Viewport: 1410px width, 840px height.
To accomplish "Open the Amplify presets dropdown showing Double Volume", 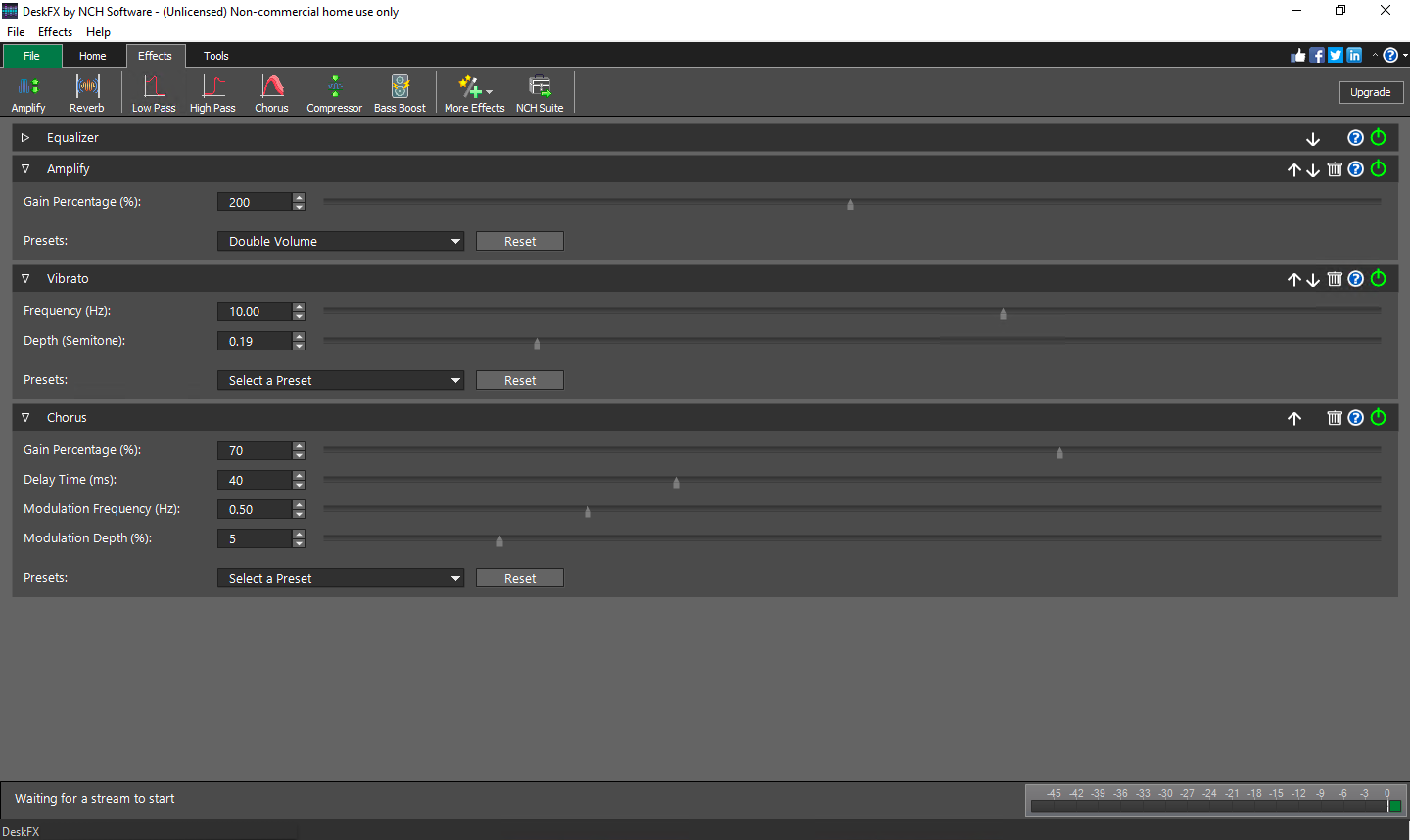I will coord(340,240).
